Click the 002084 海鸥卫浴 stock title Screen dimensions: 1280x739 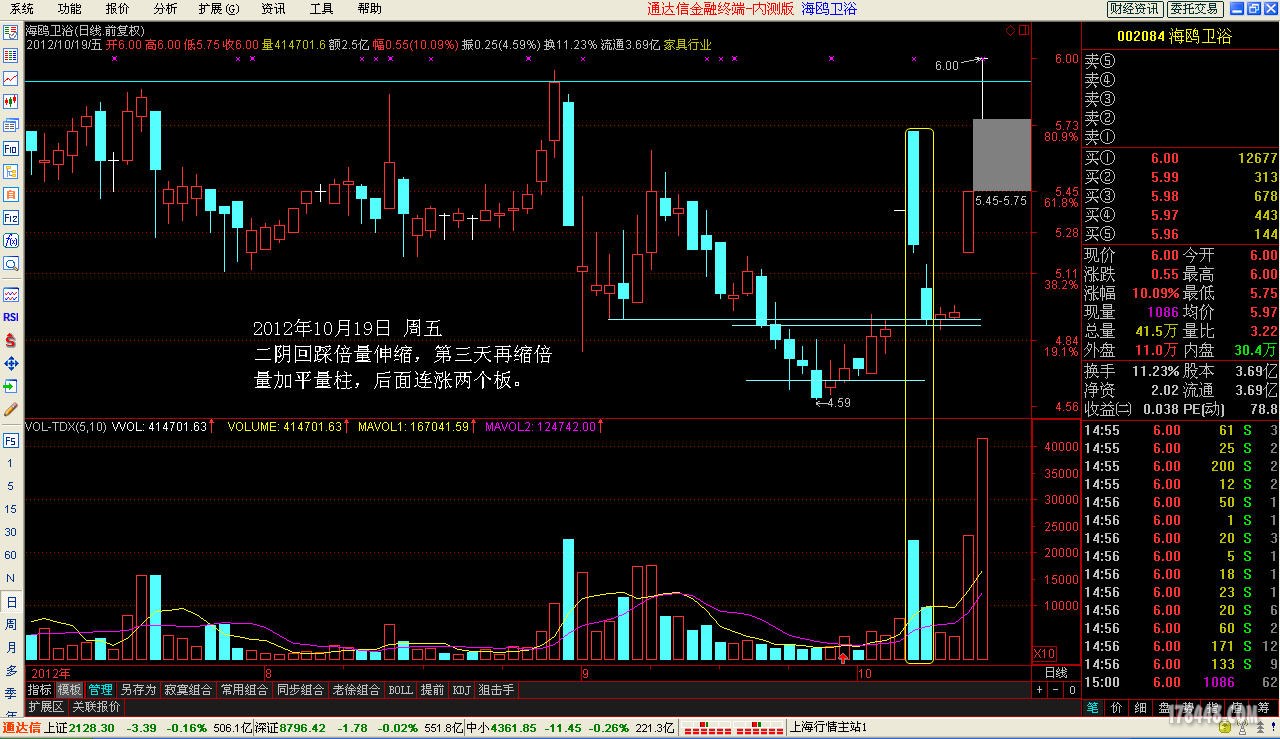tap(1174, 37)
